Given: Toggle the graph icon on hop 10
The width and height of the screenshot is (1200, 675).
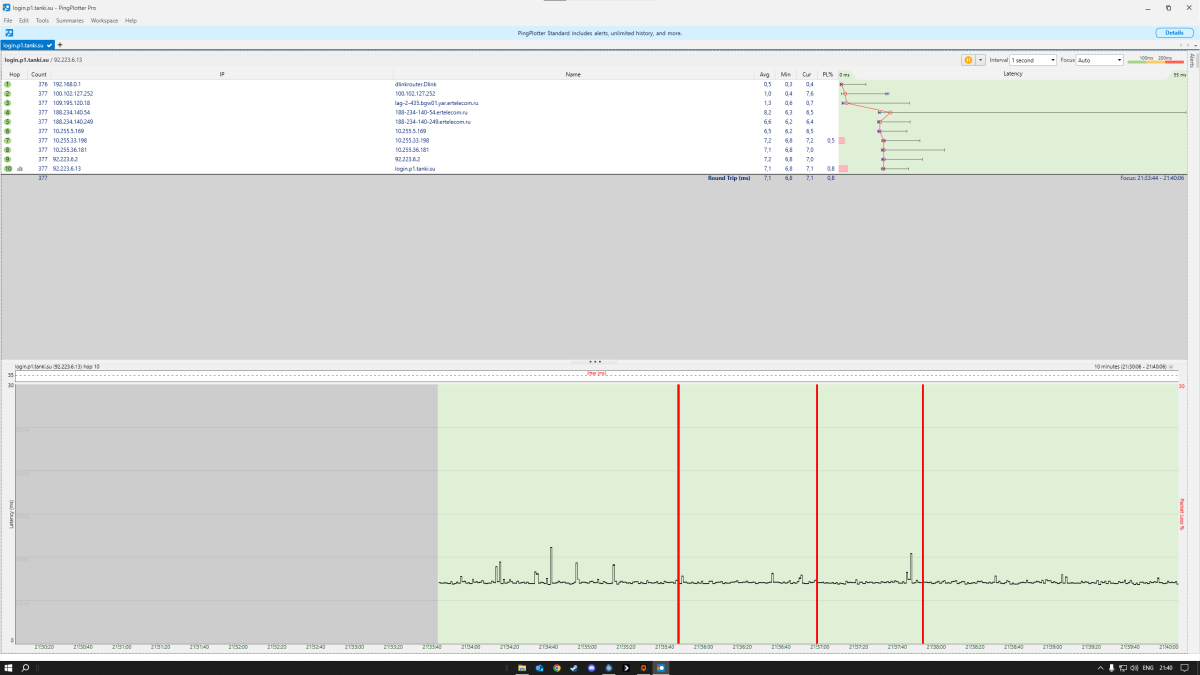Looking at the screenshot, I should 20,169.
